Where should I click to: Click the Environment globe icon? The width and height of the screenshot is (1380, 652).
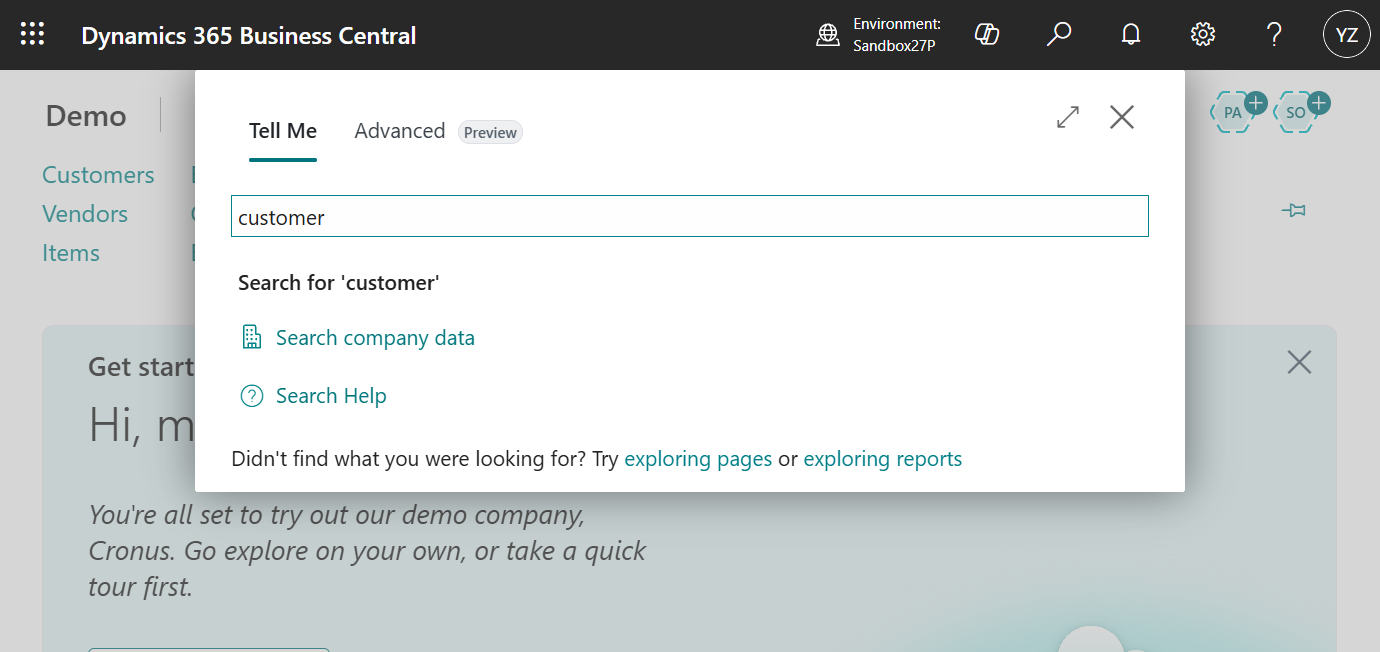pyautogui.click(x=827, y=34)
